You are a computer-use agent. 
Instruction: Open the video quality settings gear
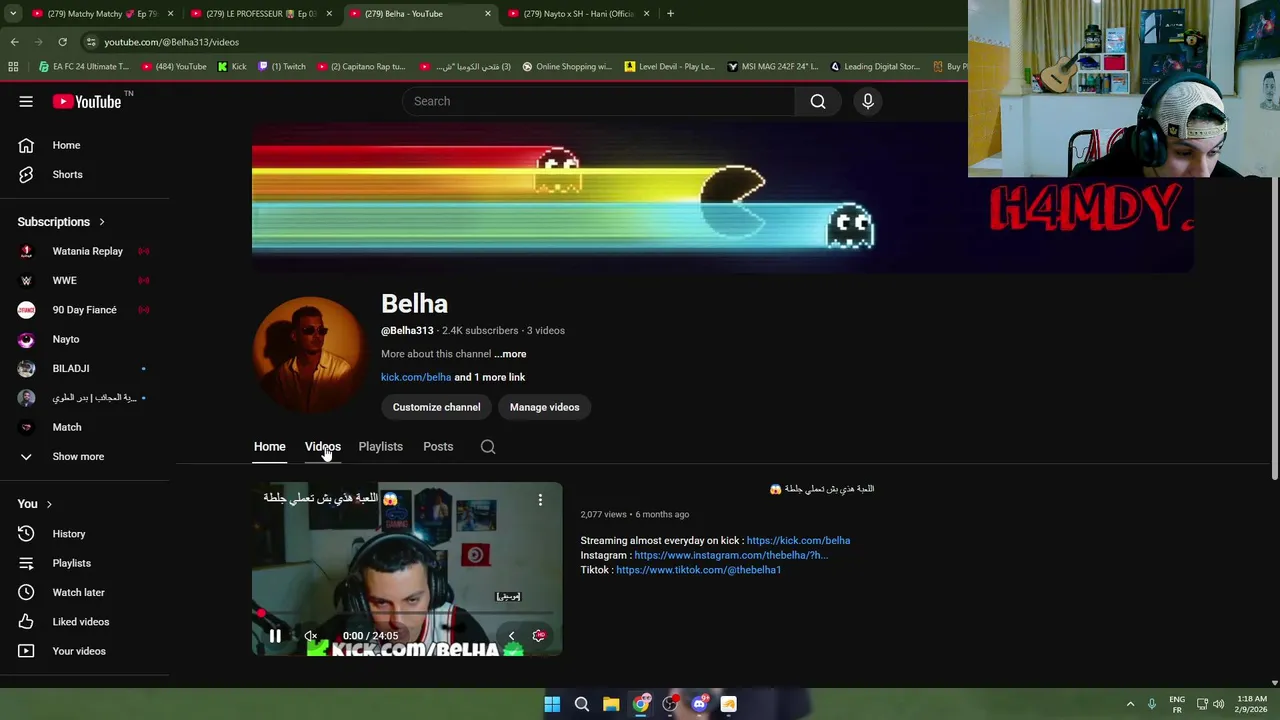pos(539,636)
